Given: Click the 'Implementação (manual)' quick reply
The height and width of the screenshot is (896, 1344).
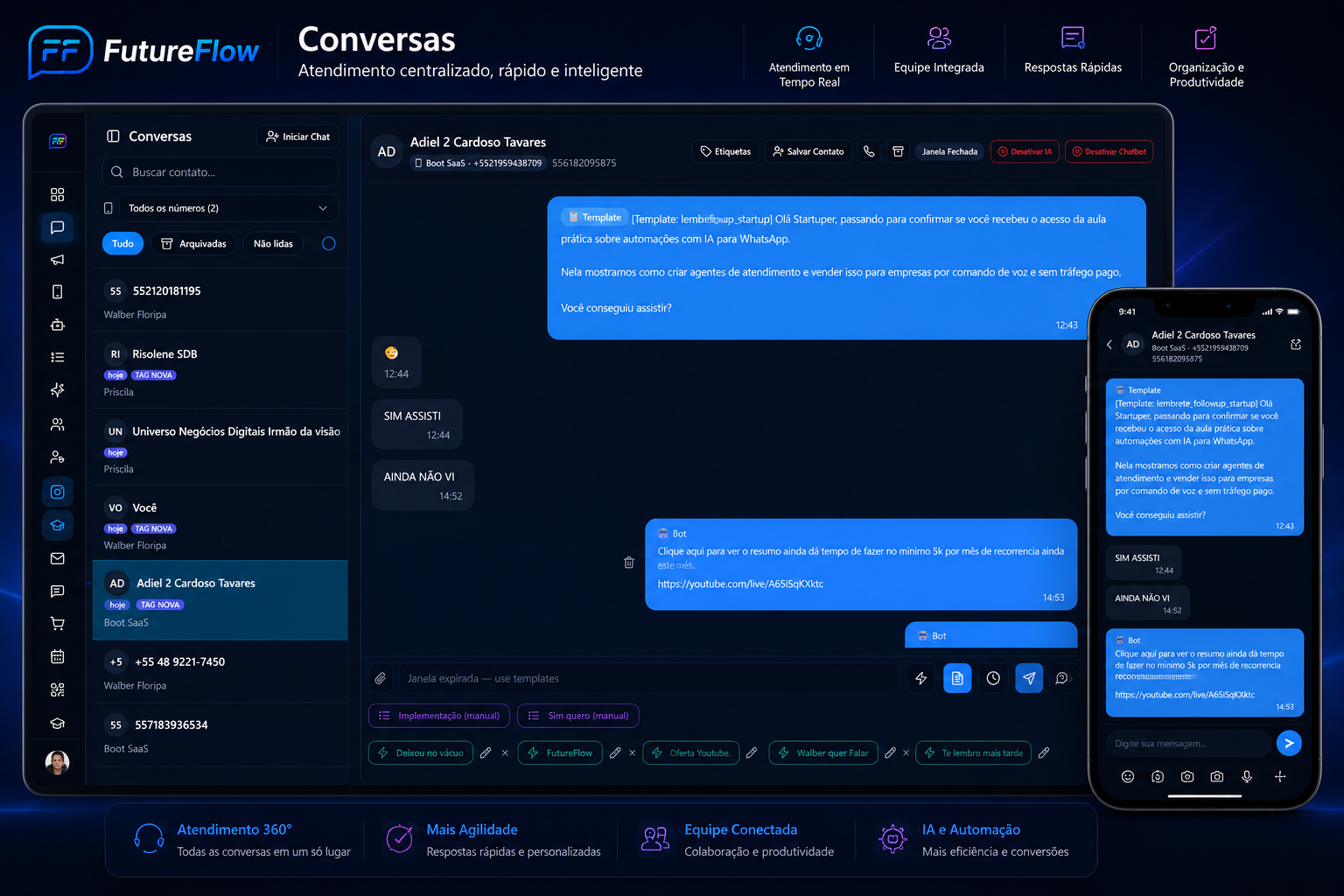Looking at the screenshot, I should tap(439, 716).
